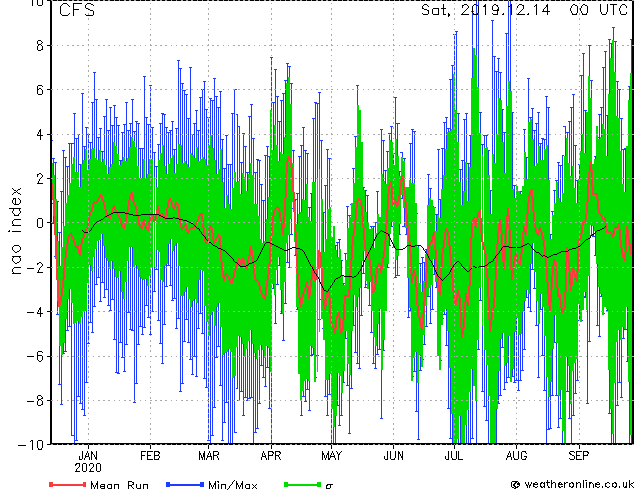Click the nao index y-axis label

(16, 222)
